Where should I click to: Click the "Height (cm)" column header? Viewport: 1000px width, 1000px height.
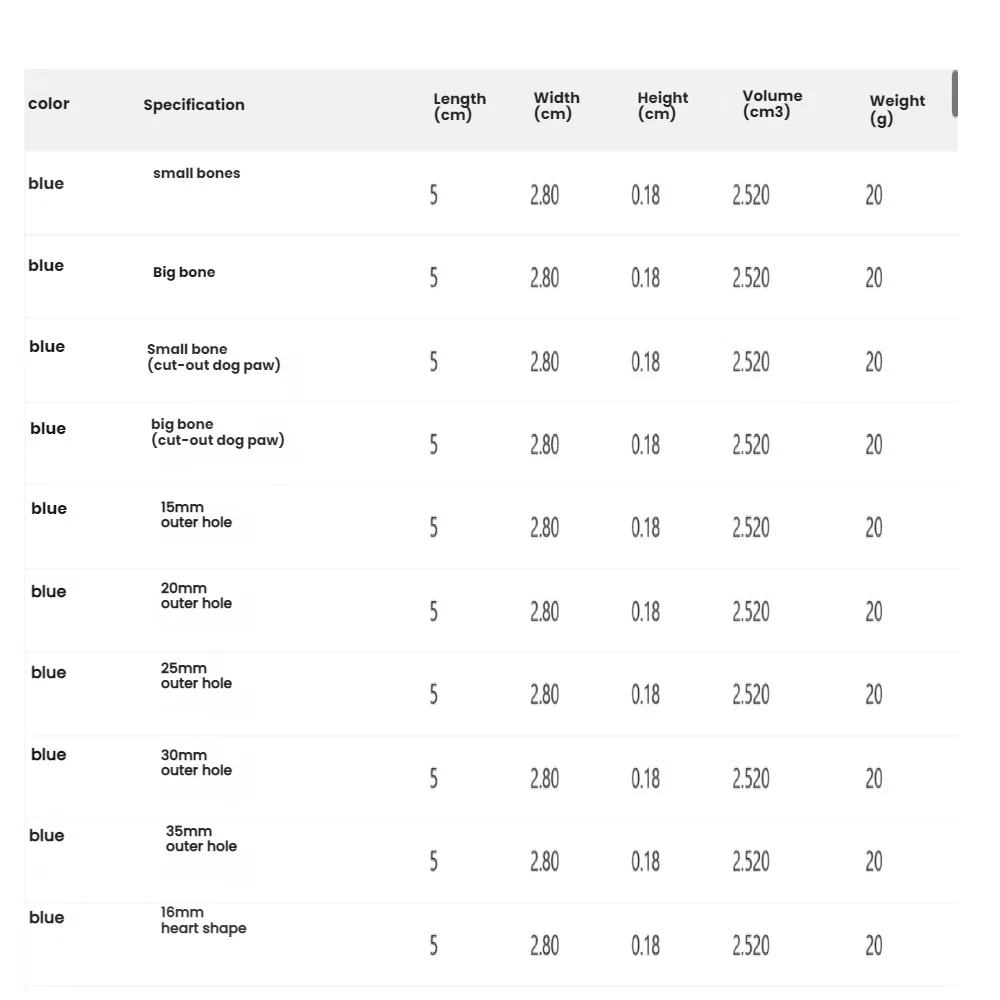pyautogui.click(x=662, y=105)
